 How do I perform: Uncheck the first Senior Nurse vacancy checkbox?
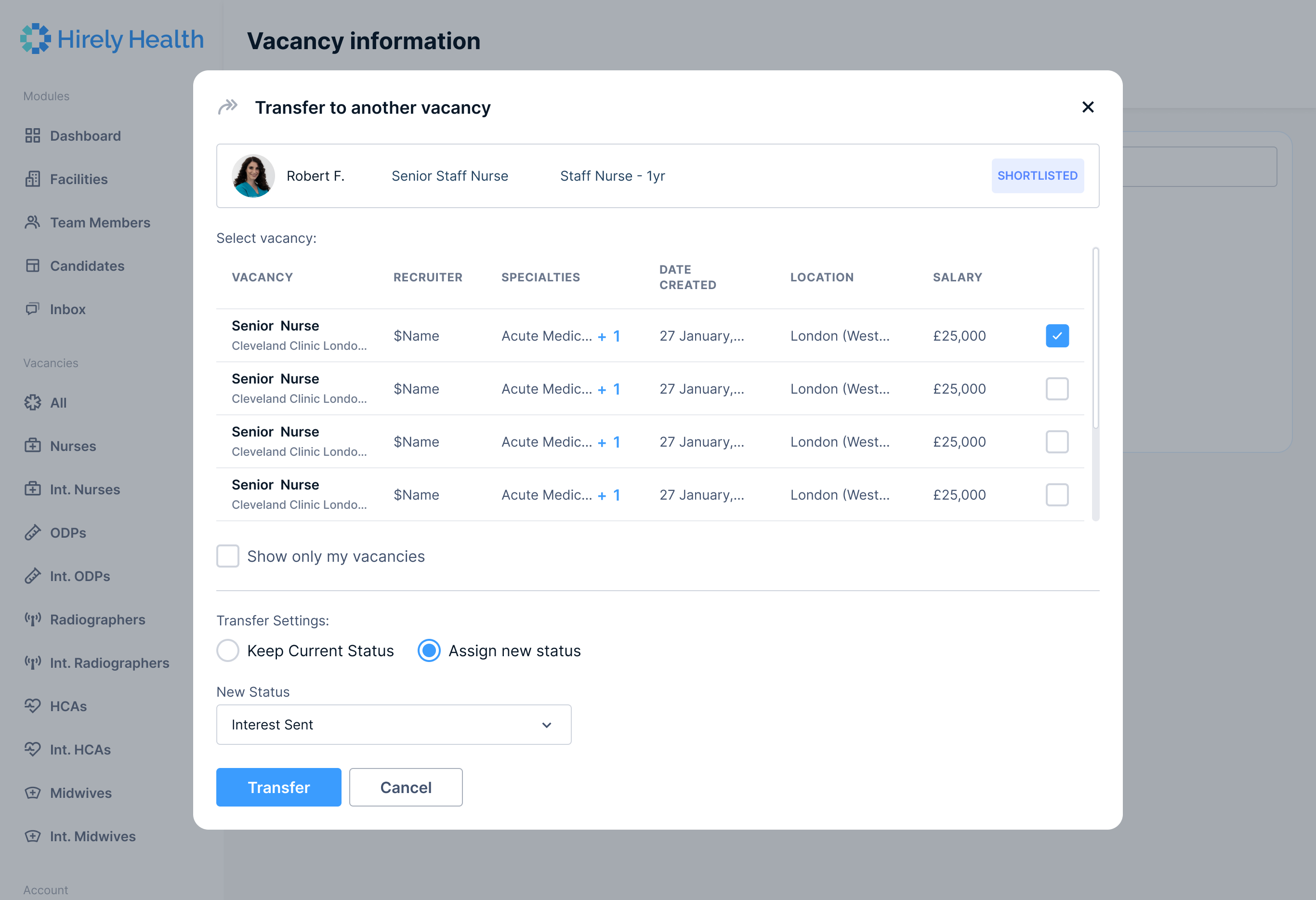click(x=1057, y=336)
